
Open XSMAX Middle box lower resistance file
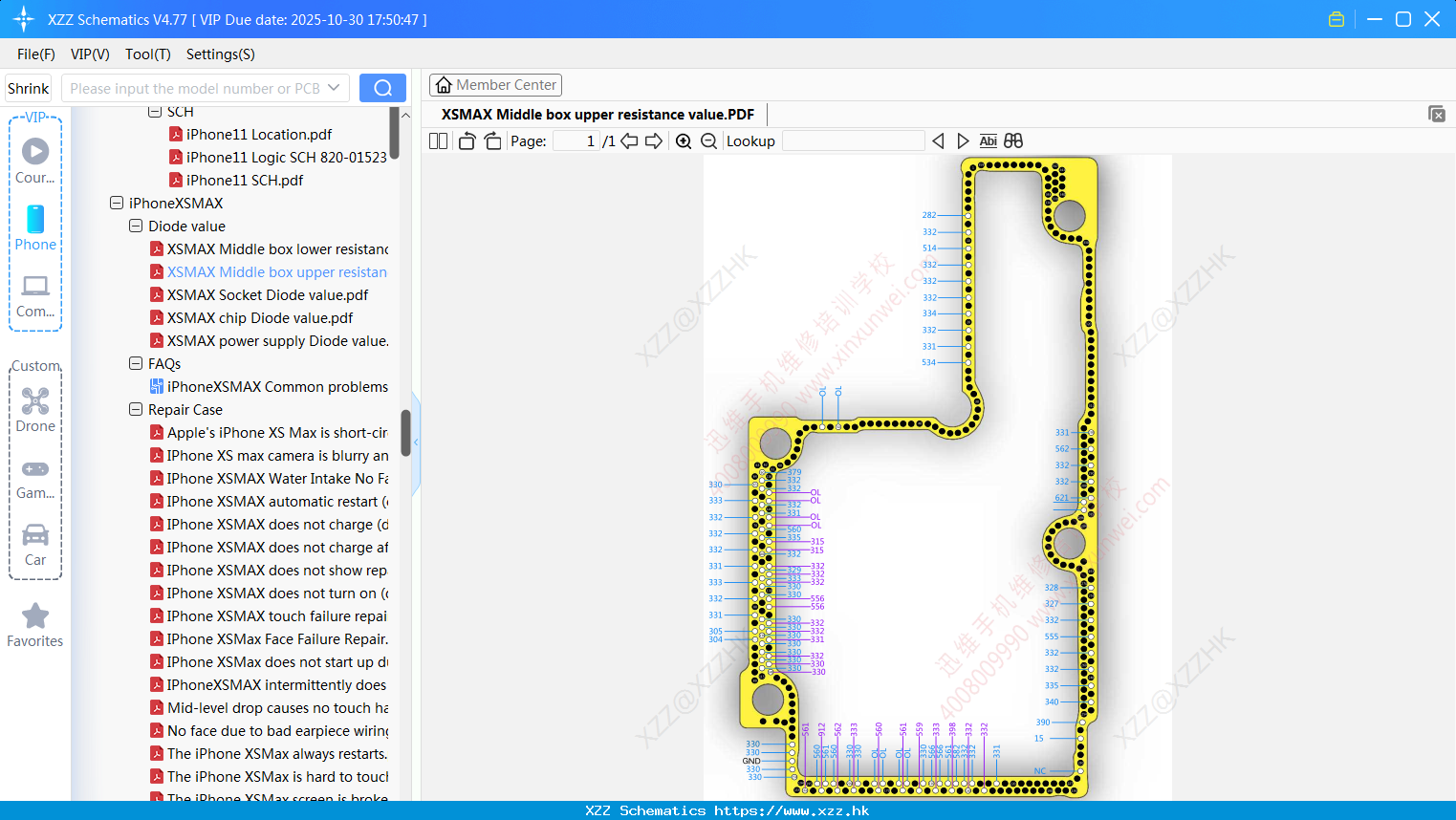[270, 249]
